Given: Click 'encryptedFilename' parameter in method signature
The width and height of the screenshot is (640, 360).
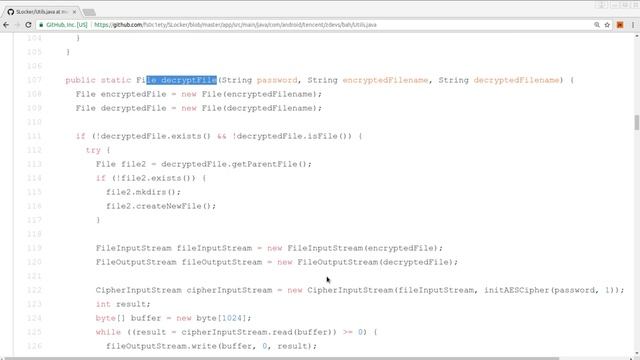Looking at the screenshot, I should coord(385,80).
